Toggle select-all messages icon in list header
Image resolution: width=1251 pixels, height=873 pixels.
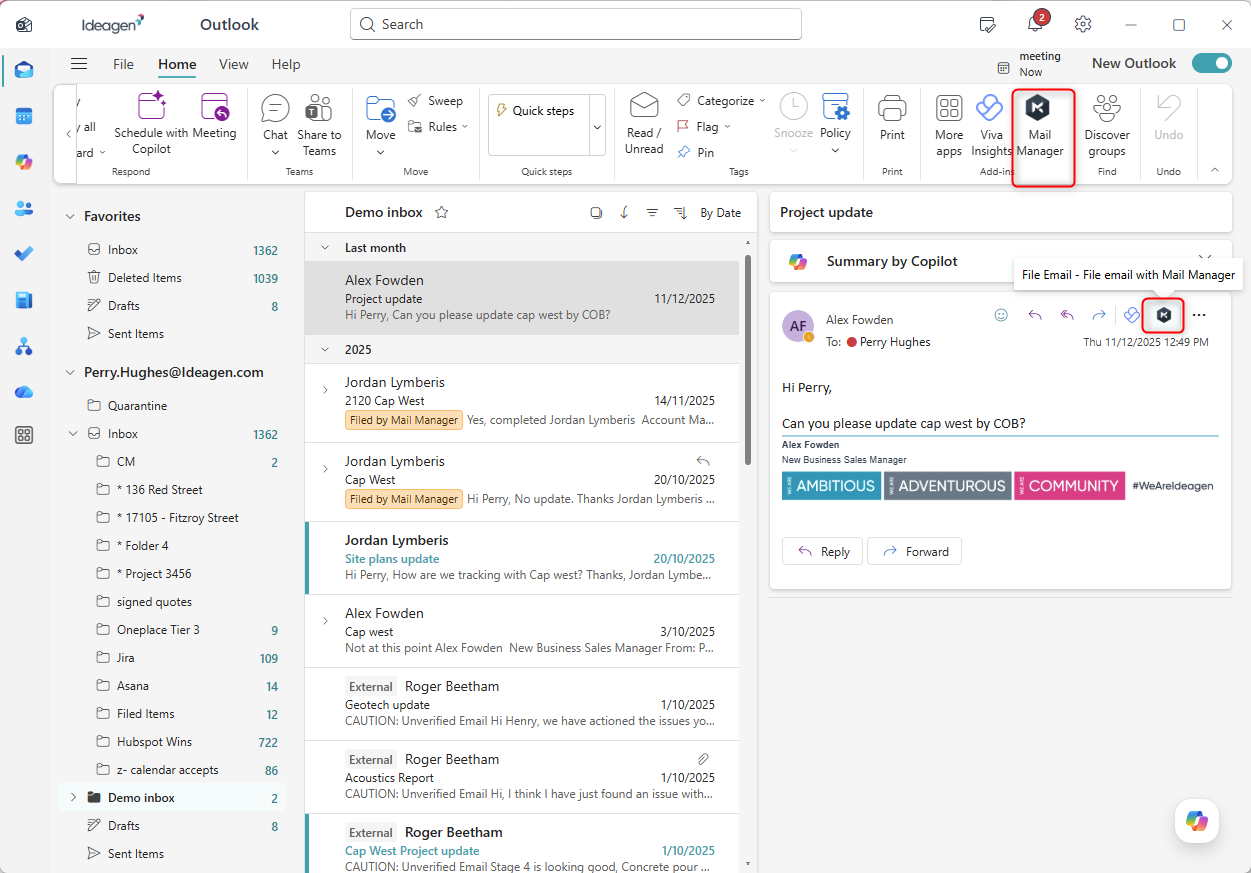click(x=596, y=213)
